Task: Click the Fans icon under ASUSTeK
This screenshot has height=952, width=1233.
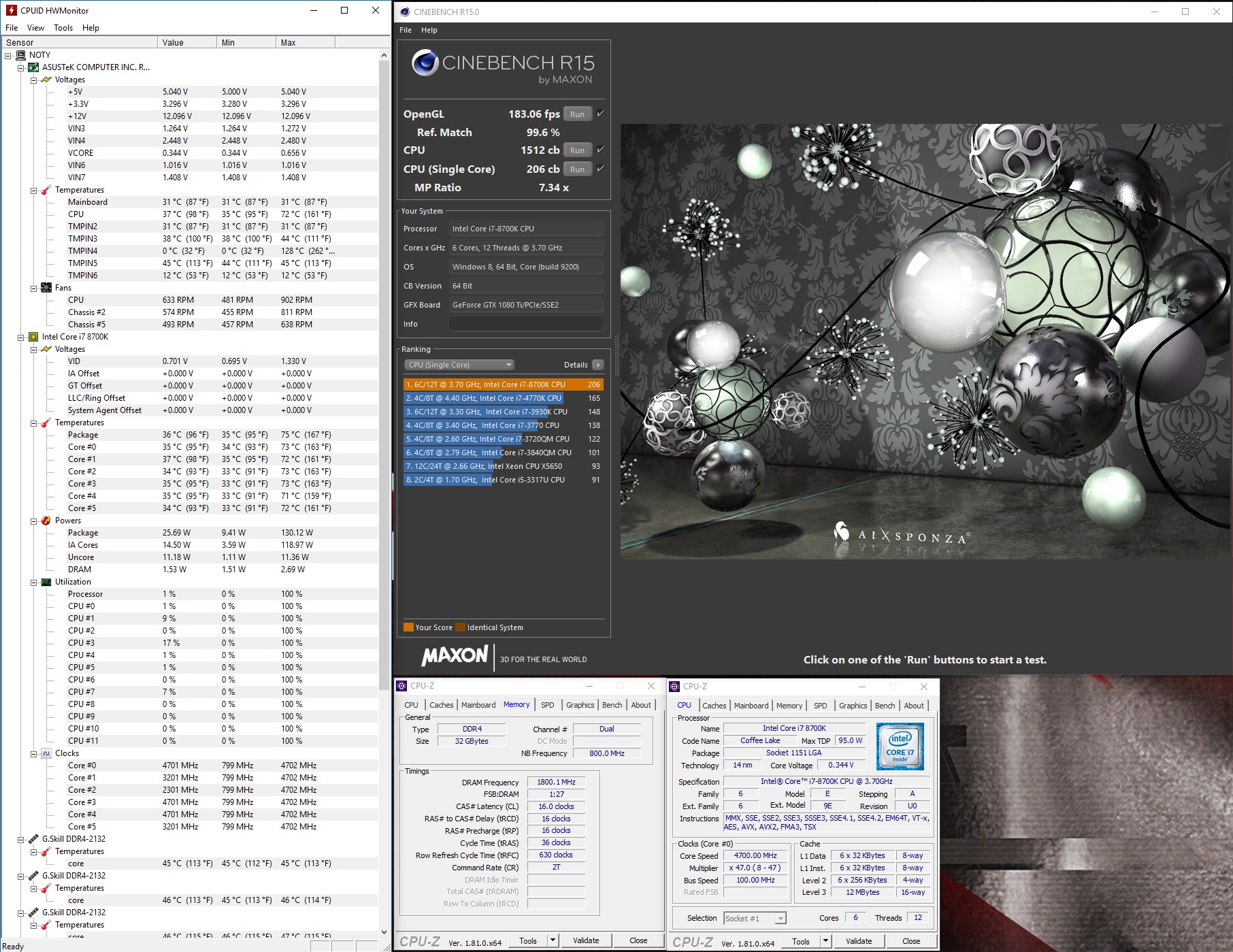Action: 46,288
